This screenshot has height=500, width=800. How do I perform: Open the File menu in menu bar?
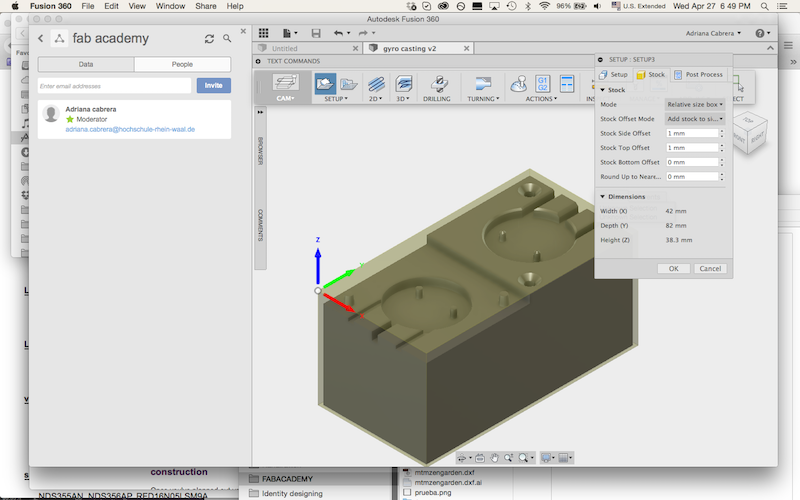point(88,6)
